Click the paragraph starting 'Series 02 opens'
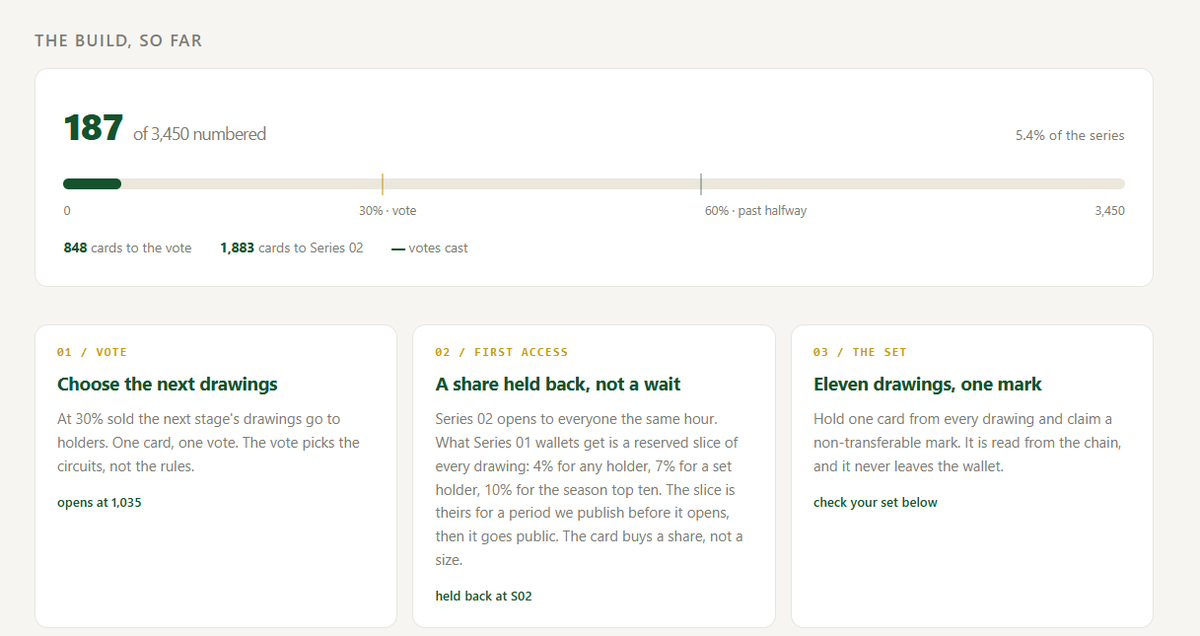 pos(590,490)
